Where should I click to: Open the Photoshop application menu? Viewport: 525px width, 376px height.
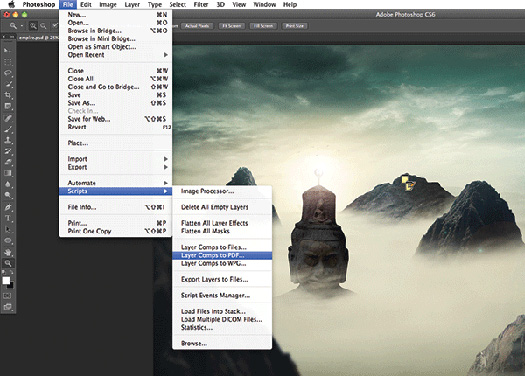[39, 4]
